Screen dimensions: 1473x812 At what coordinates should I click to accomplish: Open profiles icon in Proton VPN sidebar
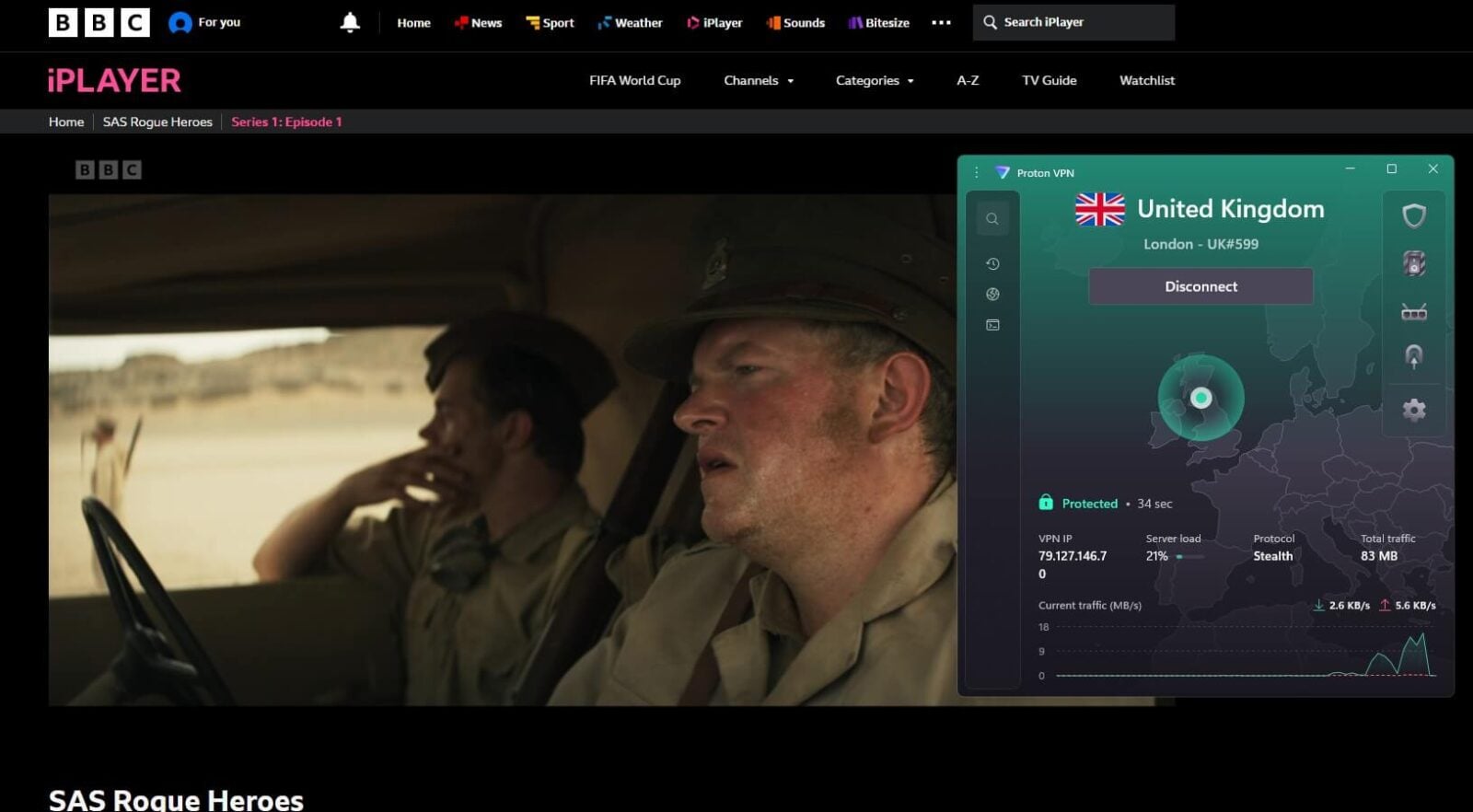(x=992, y=325)
